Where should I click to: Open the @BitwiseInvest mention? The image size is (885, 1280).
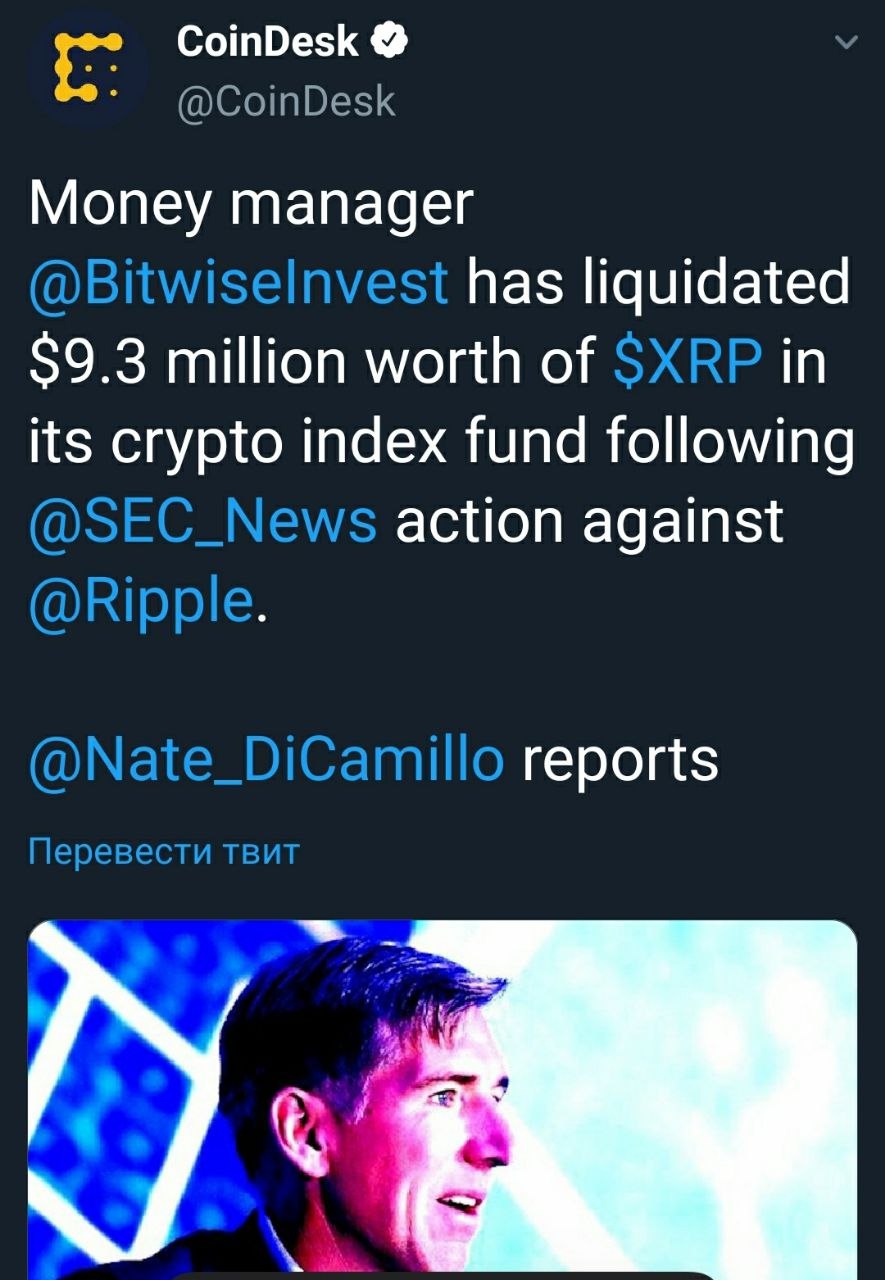point(239,284)
